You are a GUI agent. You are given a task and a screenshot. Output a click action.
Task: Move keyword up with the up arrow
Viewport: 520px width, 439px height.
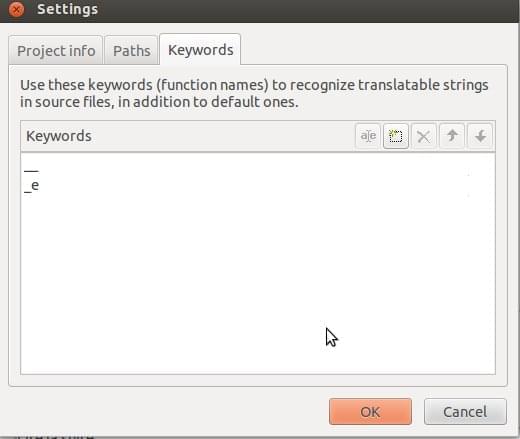click(x=452, y=136)
